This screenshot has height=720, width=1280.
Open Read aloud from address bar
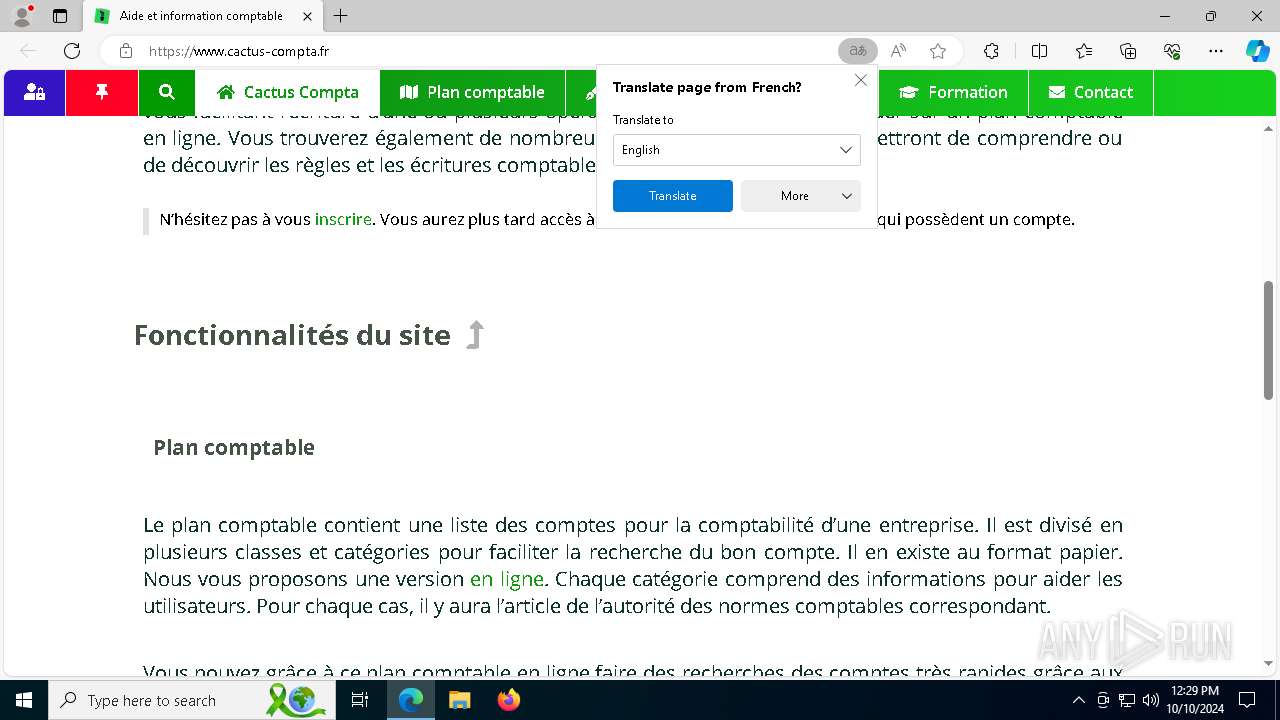[x=899, y=51]
